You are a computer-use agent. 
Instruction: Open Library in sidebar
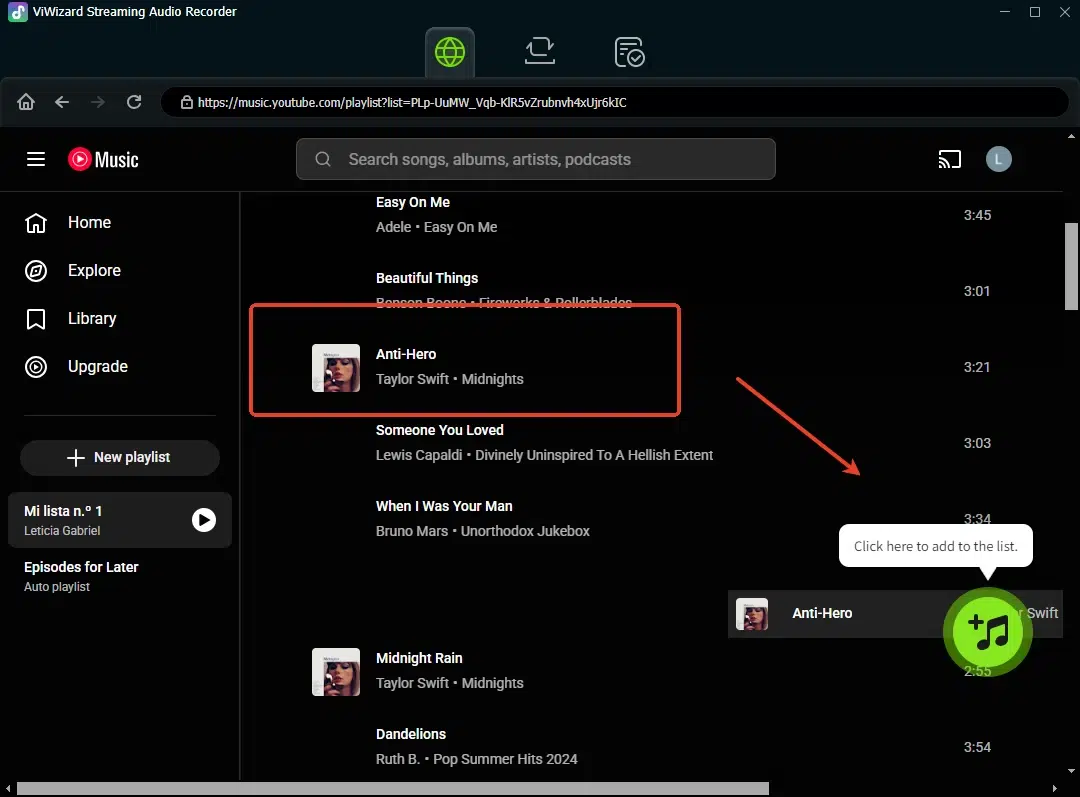pyautogui.click(x=70, y=319)
